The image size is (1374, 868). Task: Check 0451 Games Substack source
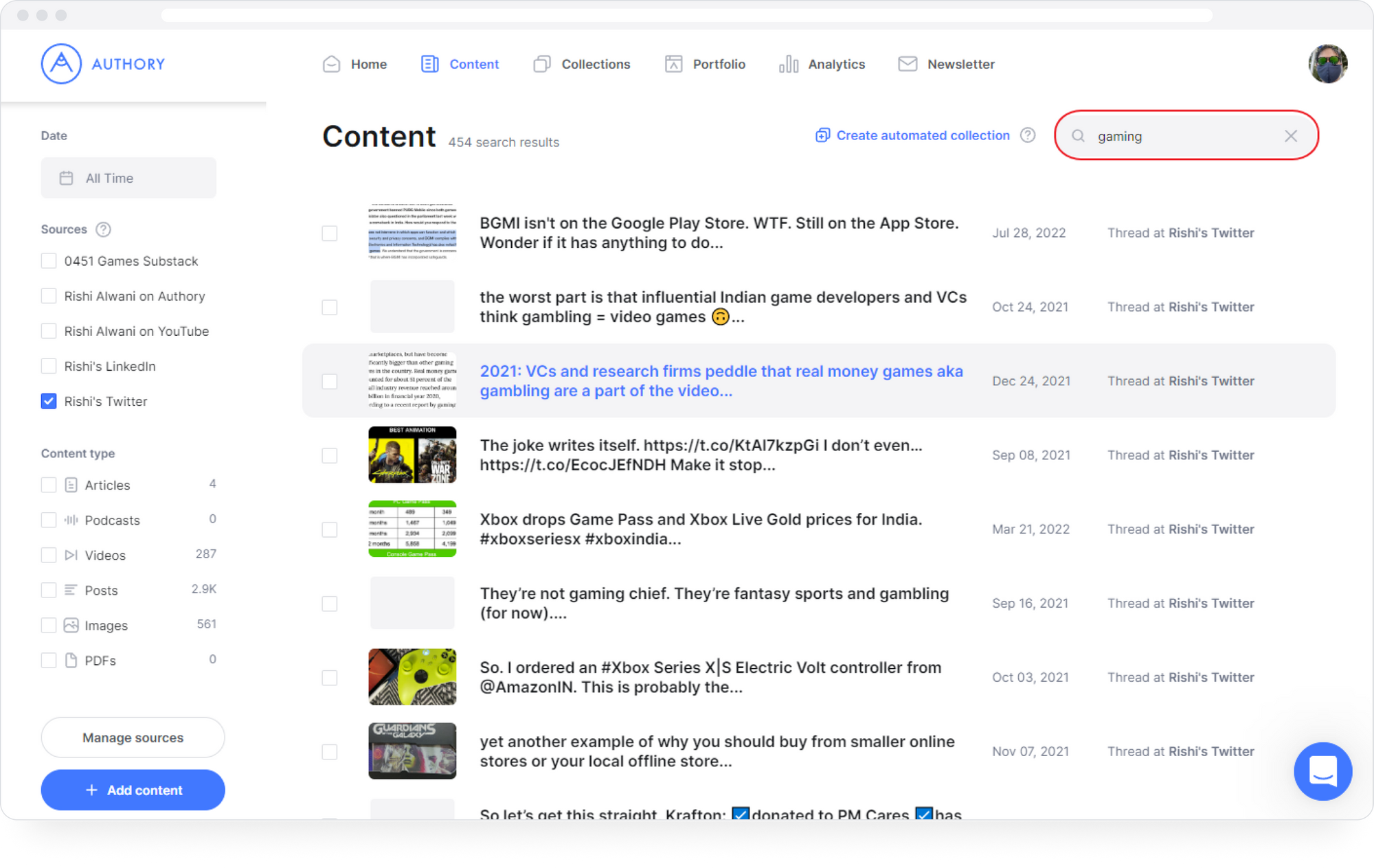pos(49,261)
